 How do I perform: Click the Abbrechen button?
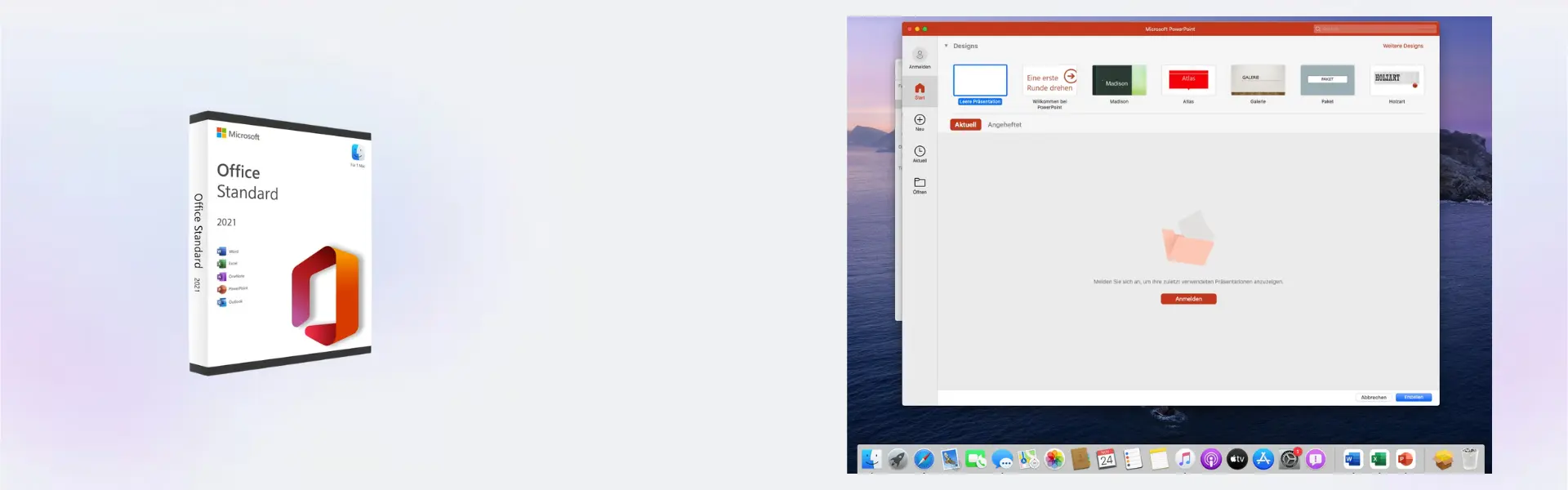(x=1374, y=398)
